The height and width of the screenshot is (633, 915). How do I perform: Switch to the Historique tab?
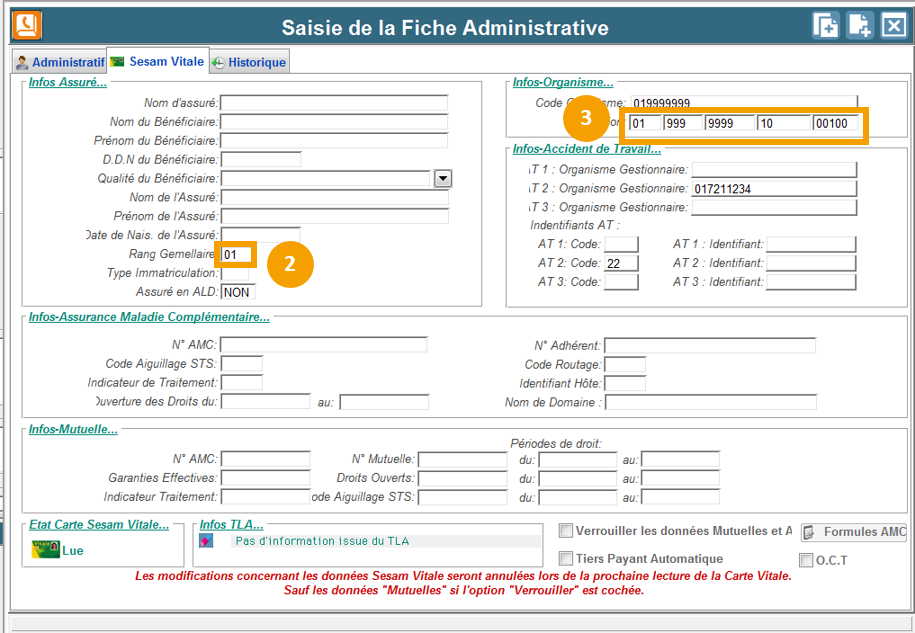coord(249,62)
